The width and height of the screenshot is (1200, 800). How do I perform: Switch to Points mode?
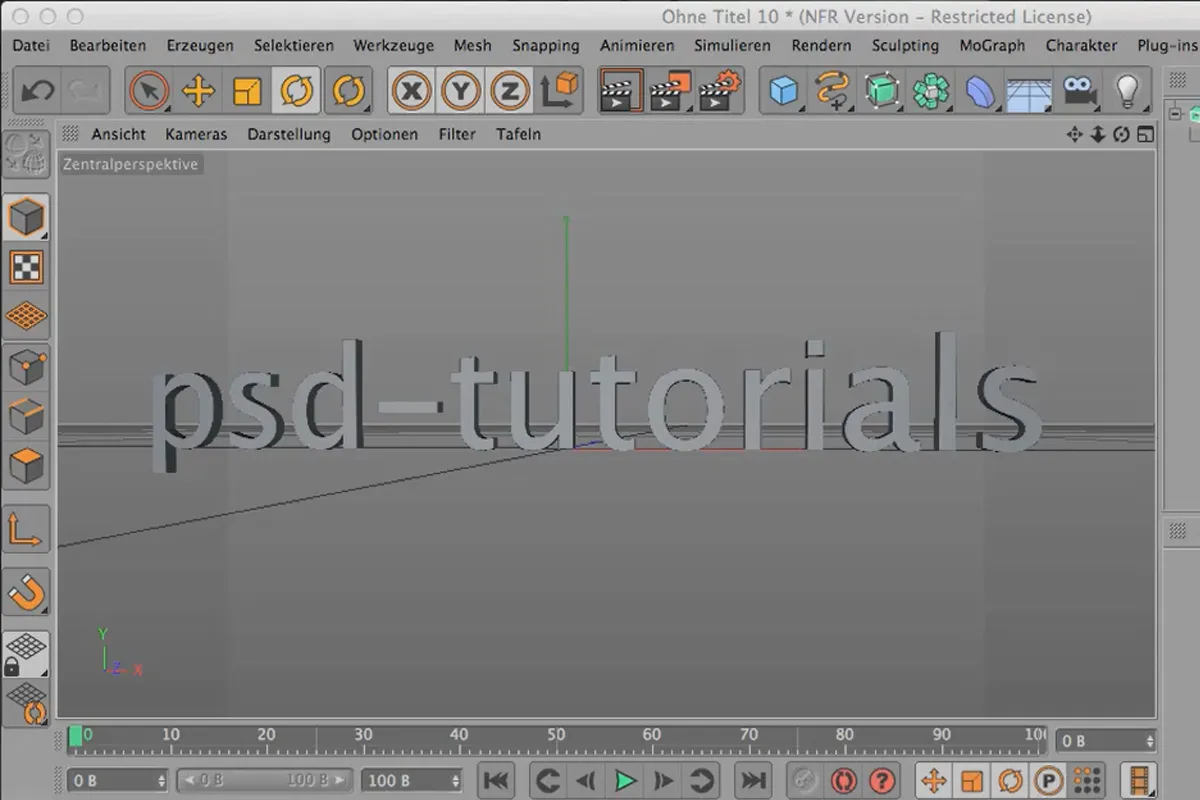tap(25, 367)
